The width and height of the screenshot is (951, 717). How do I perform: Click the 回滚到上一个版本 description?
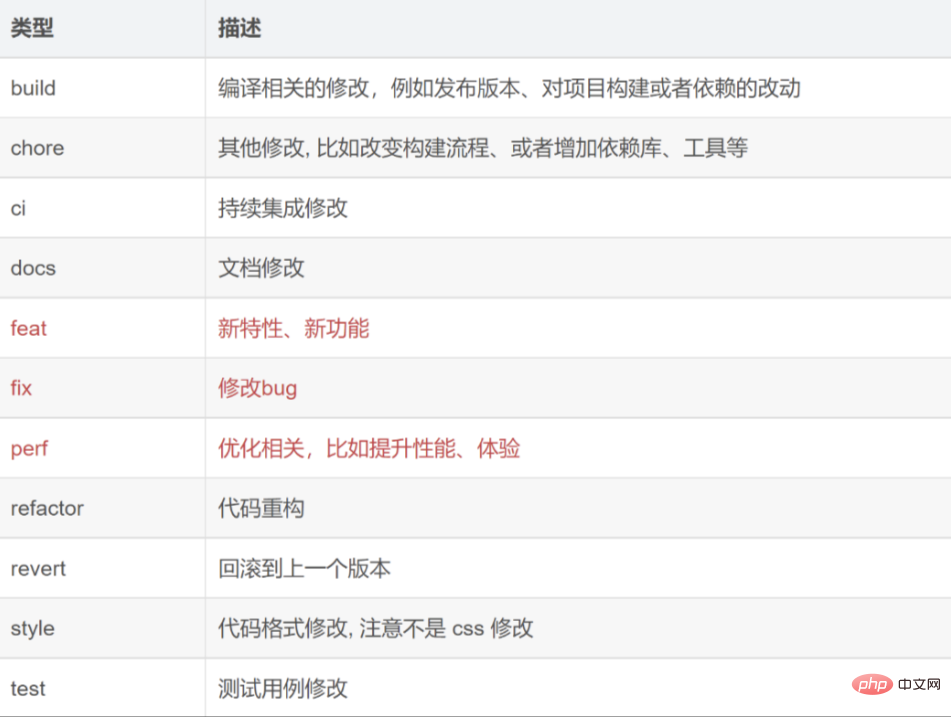pyautogui.click(x=305, y=568)
